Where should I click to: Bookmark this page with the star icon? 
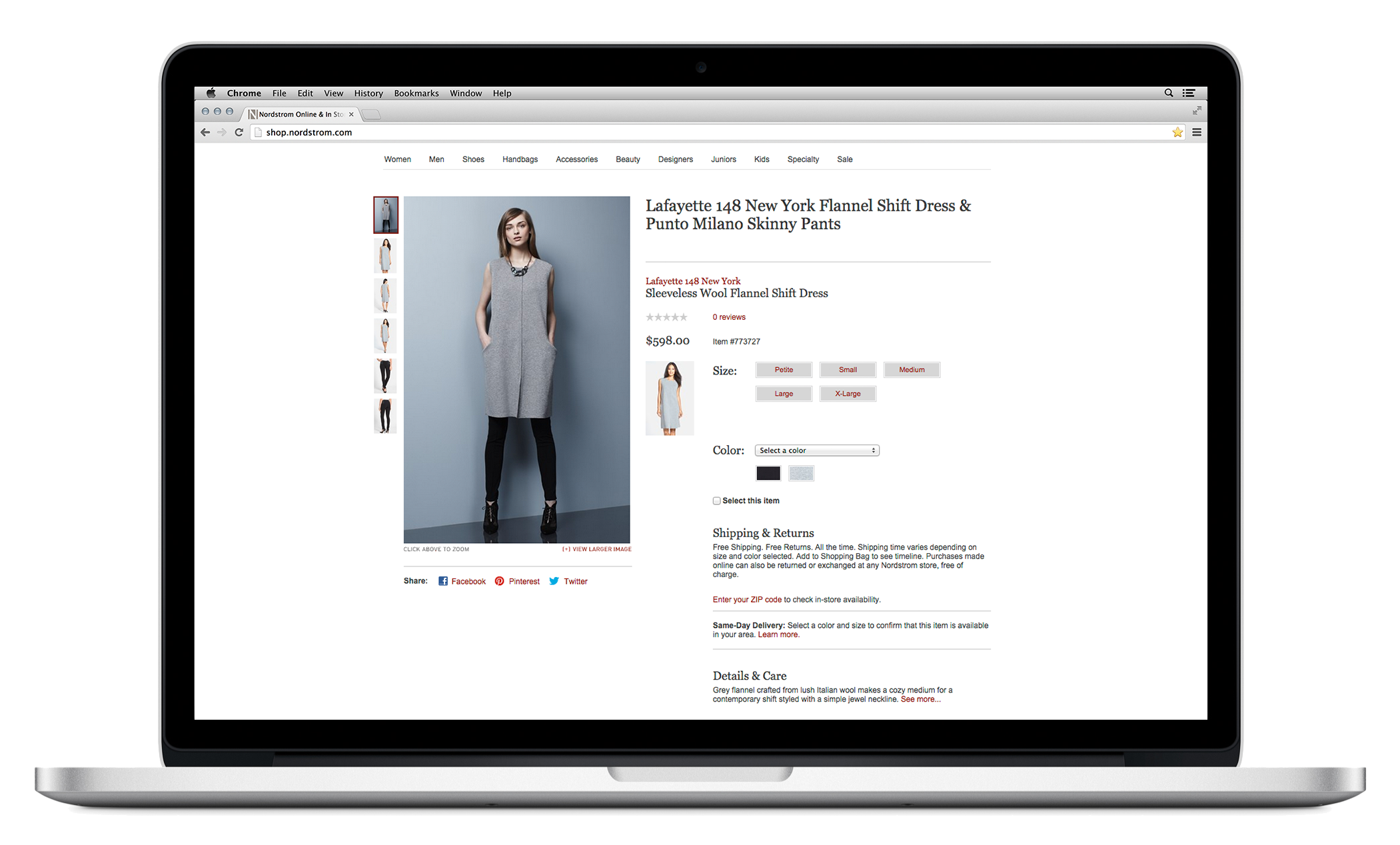(1177, 132)
